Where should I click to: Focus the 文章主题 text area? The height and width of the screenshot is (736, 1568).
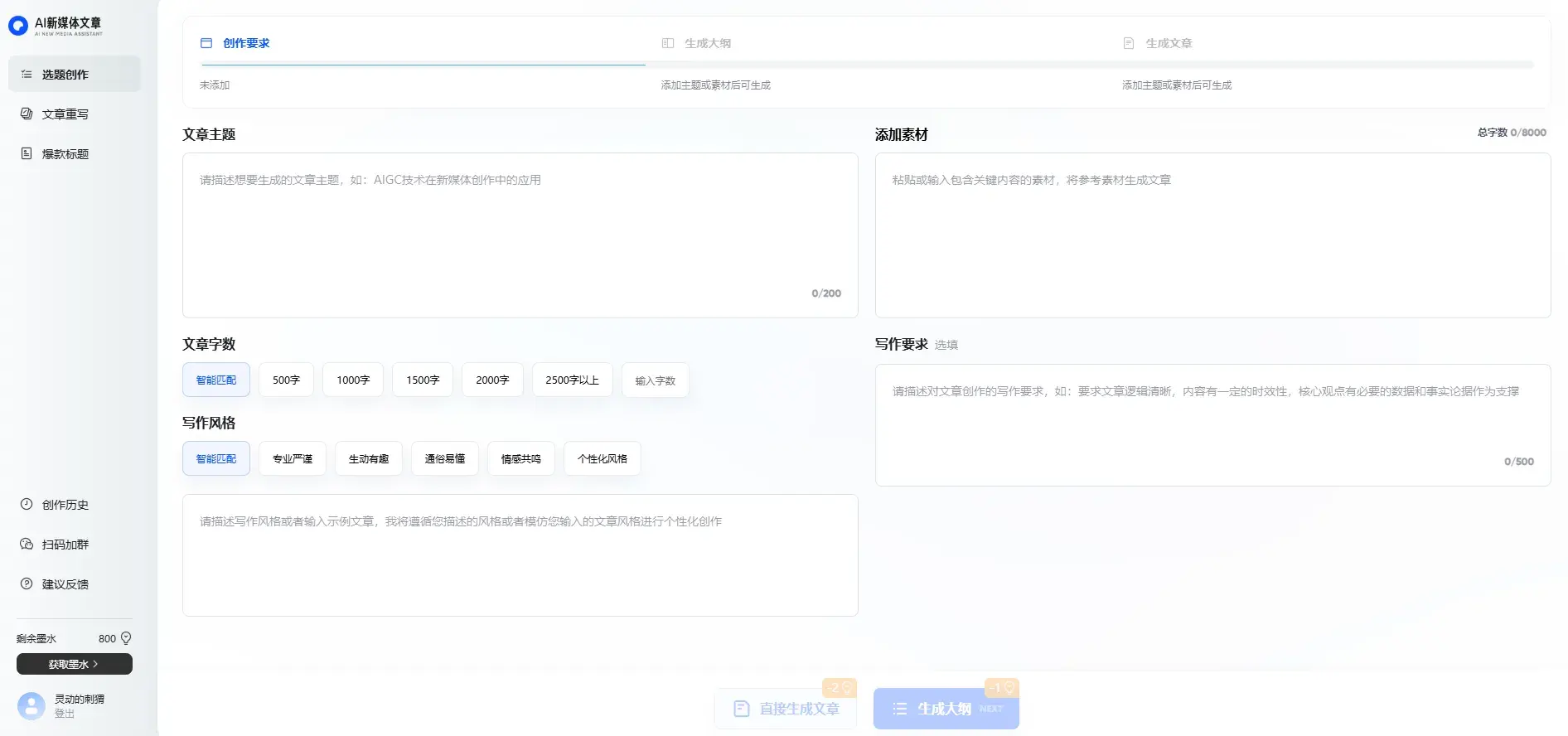click(520, 235)
